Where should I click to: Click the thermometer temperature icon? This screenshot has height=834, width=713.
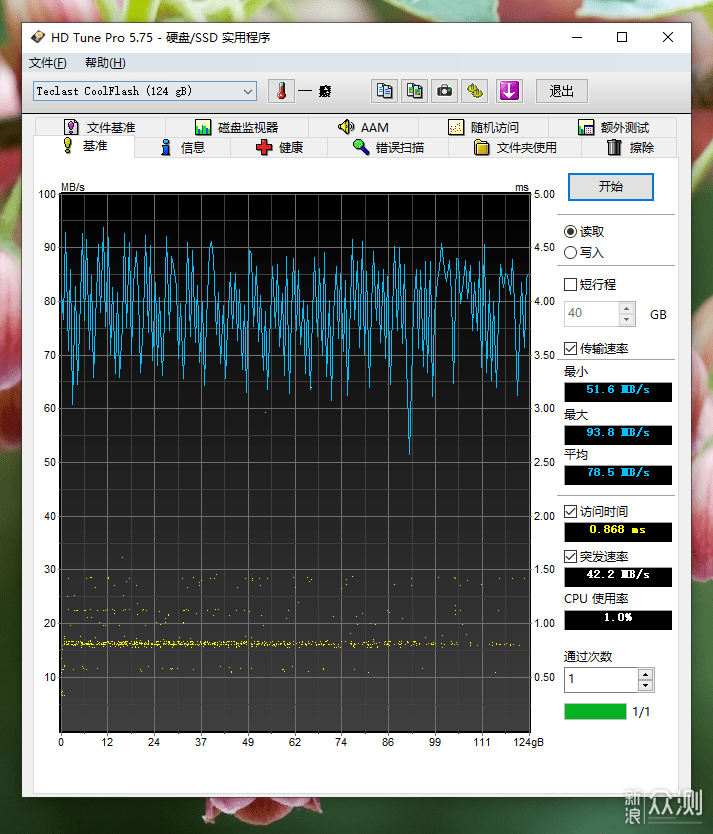(x=281, y=91)
